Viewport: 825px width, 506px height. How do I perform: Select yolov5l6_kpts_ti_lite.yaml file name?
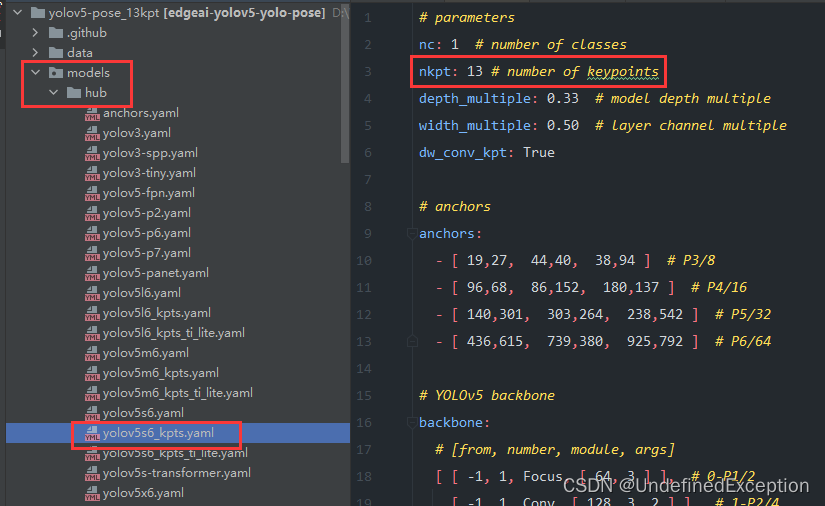pyautogui.click(x=174, y=332)
